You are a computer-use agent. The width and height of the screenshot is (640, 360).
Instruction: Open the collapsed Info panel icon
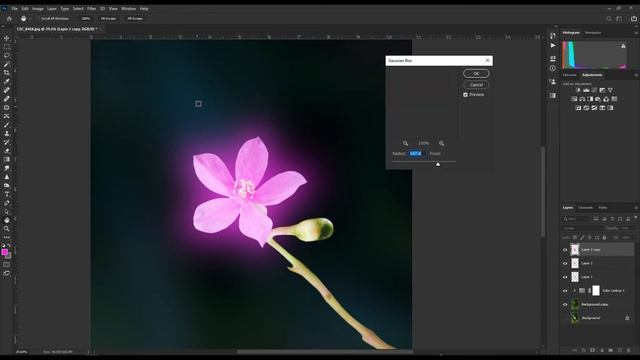click(x=553, y=68)
